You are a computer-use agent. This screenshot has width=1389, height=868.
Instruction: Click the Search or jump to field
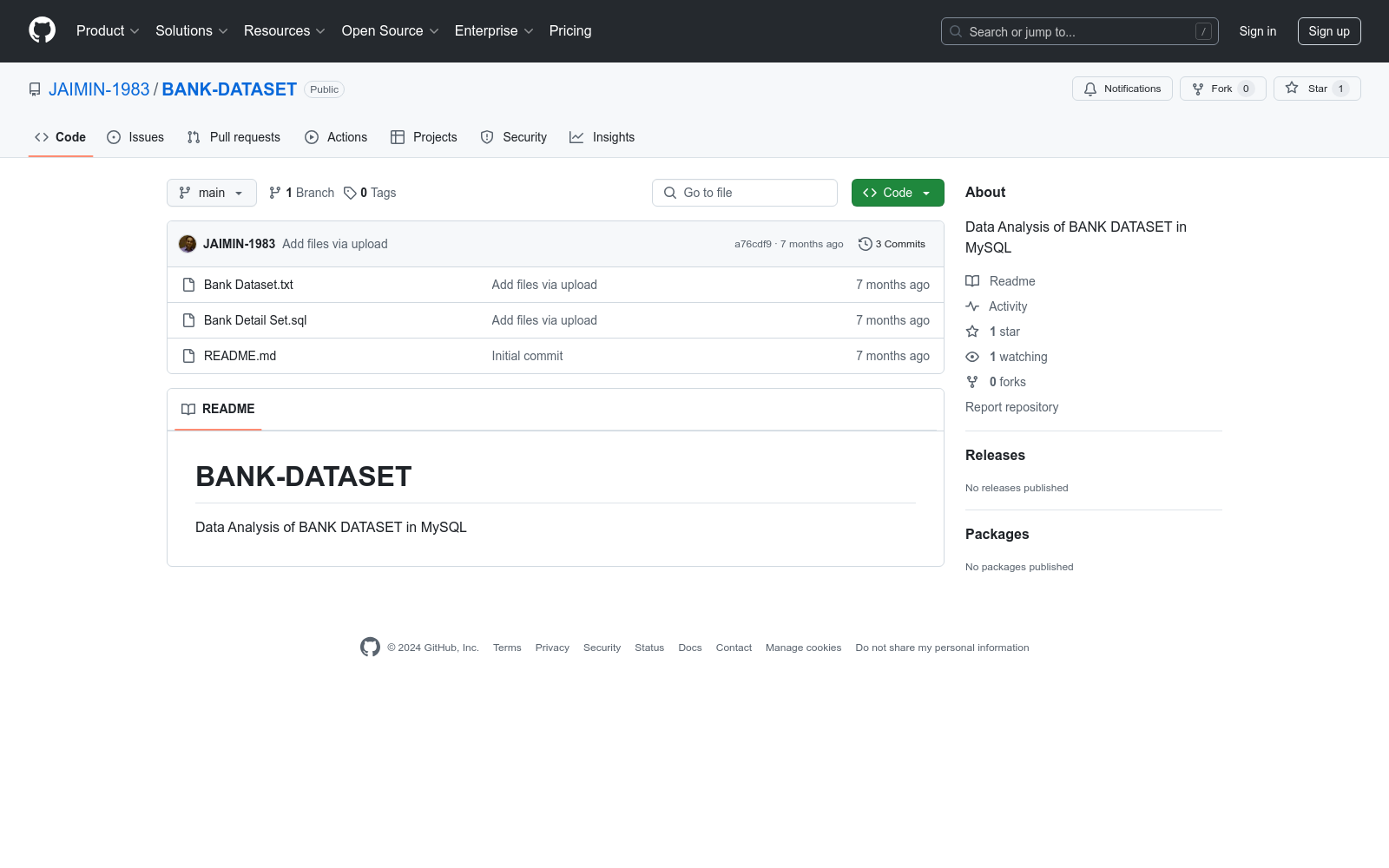(x=1080, y=31)
